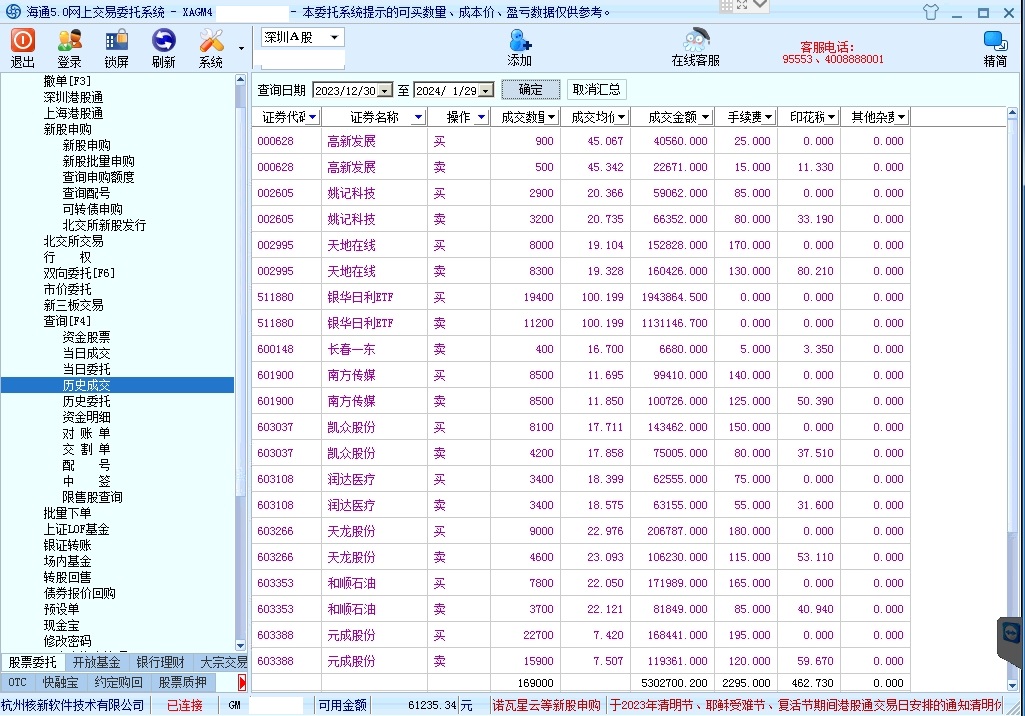
Task: Click the tree panel scroll up arrow
Action: (241, 80)
